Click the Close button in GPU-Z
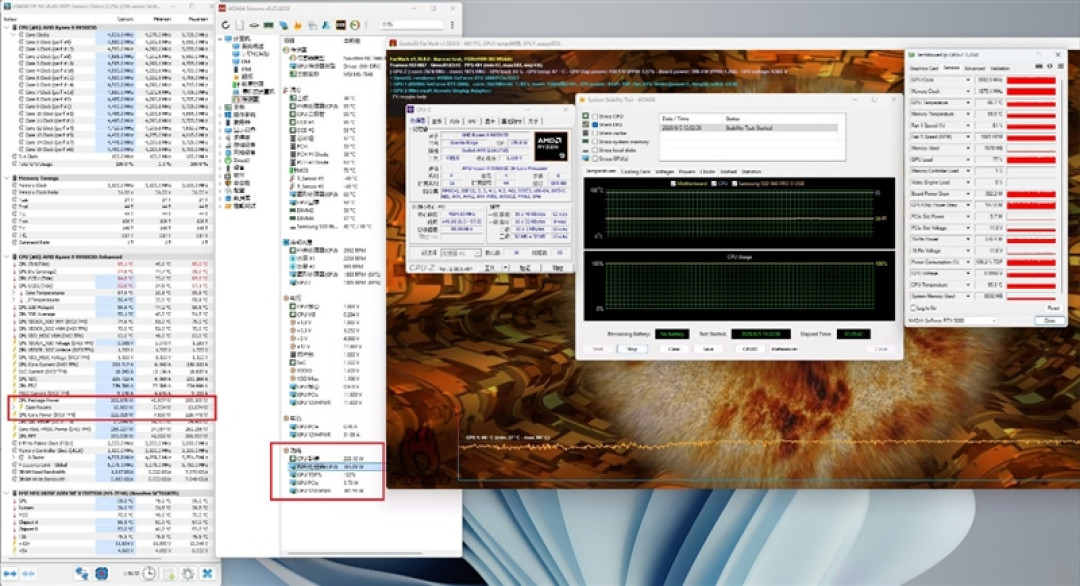 [1049, 320]
